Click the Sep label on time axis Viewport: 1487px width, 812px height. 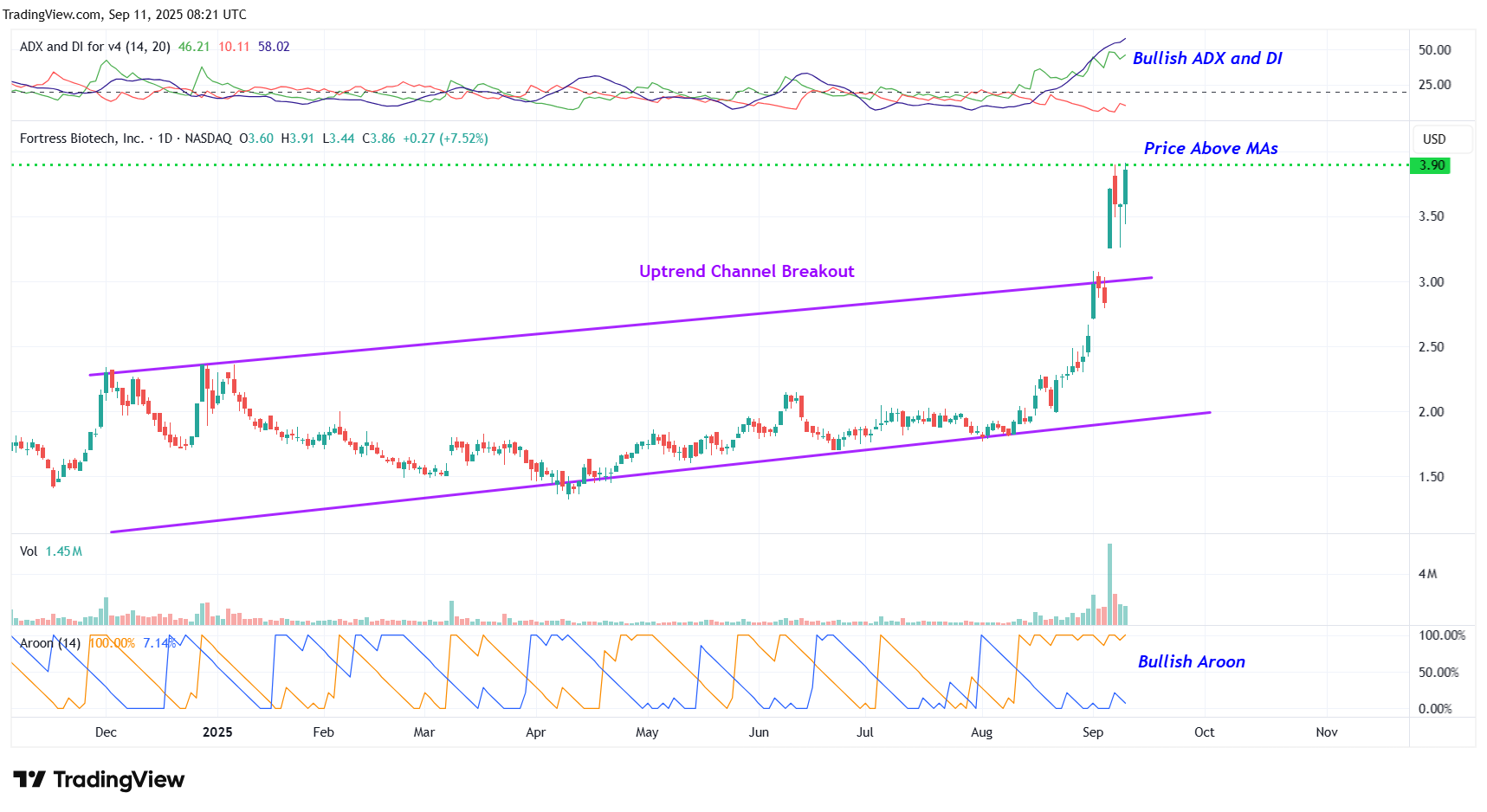pyautogui.click(x=1093, y=732)
